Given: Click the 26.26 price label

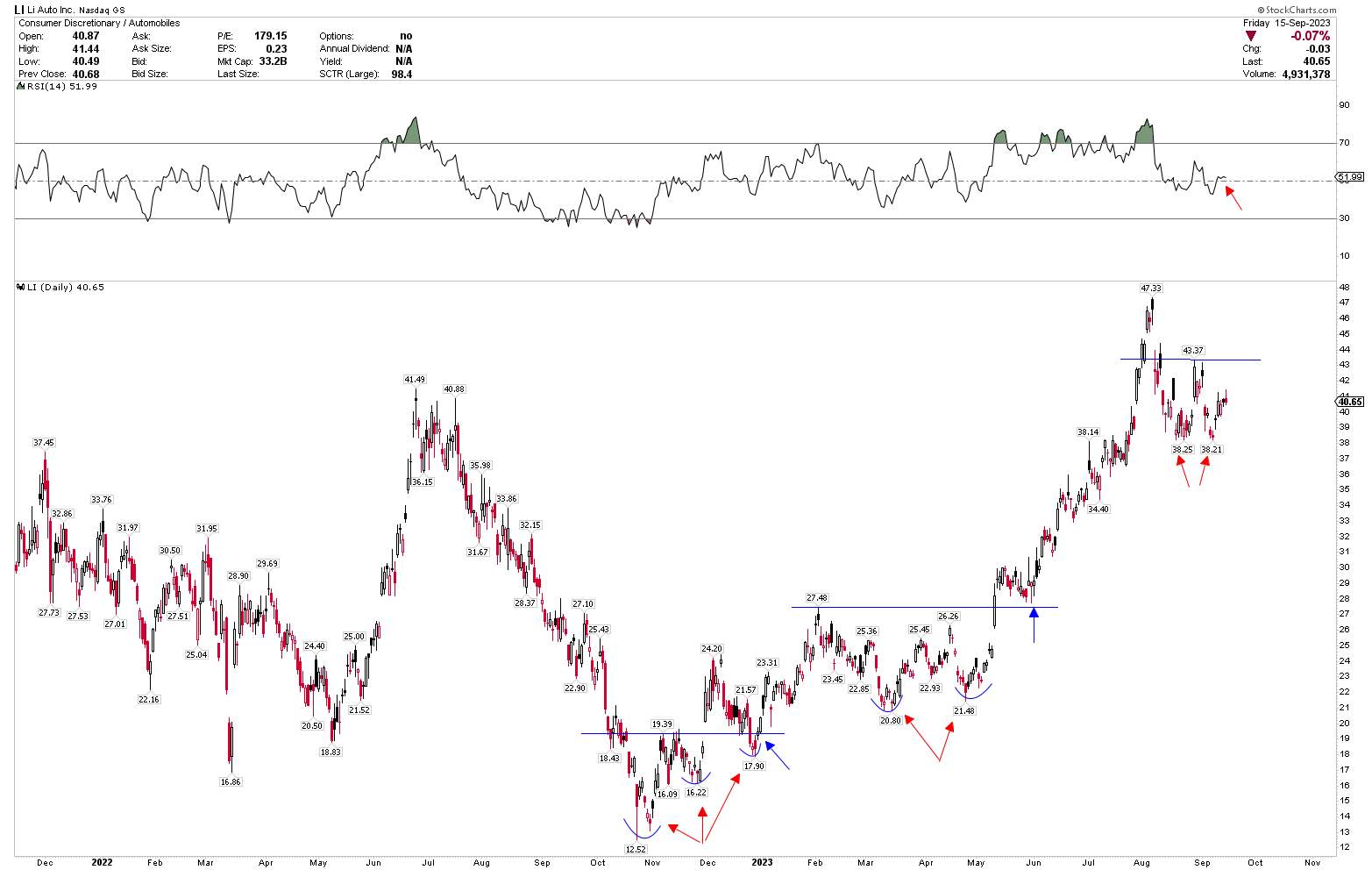Looking at the screenshot, I should 949,616.
